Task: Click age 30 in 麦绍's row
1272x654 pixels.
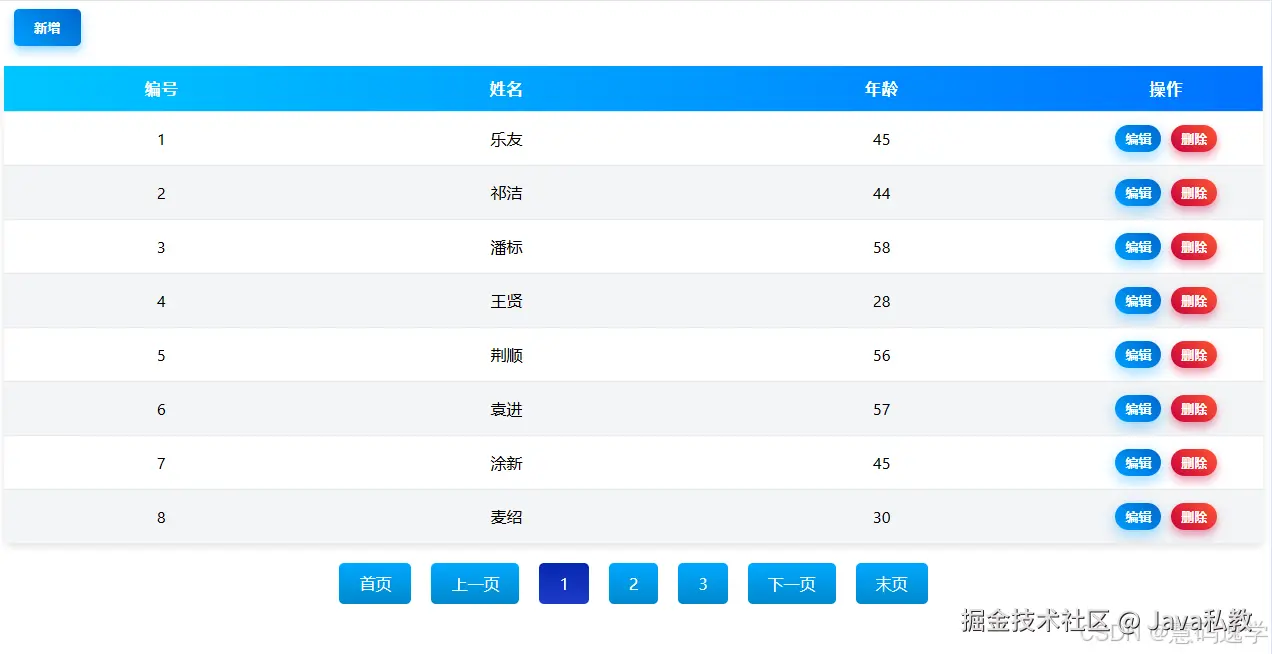Action: coord(881,518)
